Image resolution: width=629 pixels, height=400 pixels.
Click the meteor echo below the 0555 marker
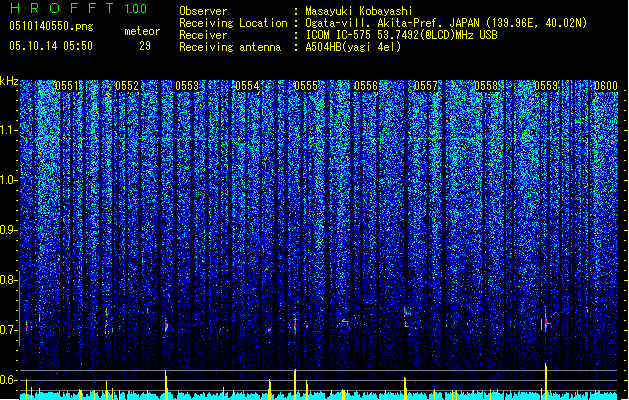click(295, 325)
